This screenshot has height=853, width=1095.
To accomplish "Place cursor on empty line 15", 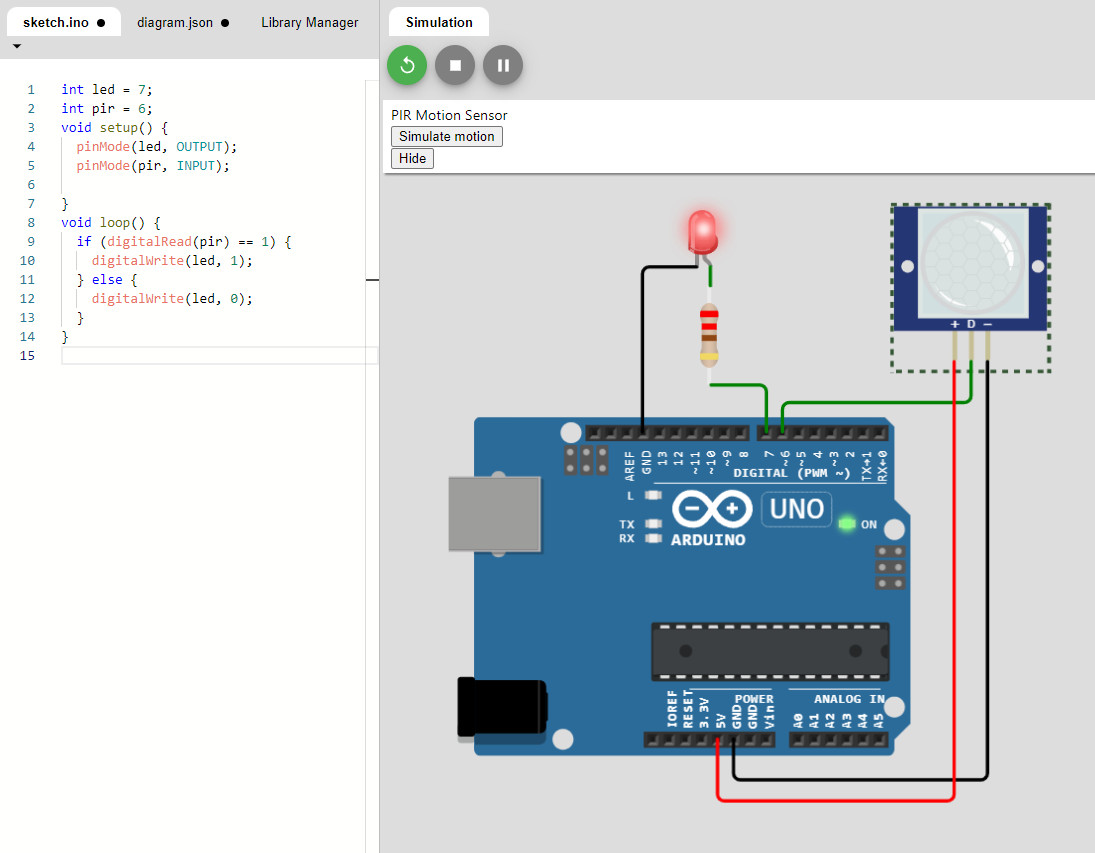I will 219,356.
